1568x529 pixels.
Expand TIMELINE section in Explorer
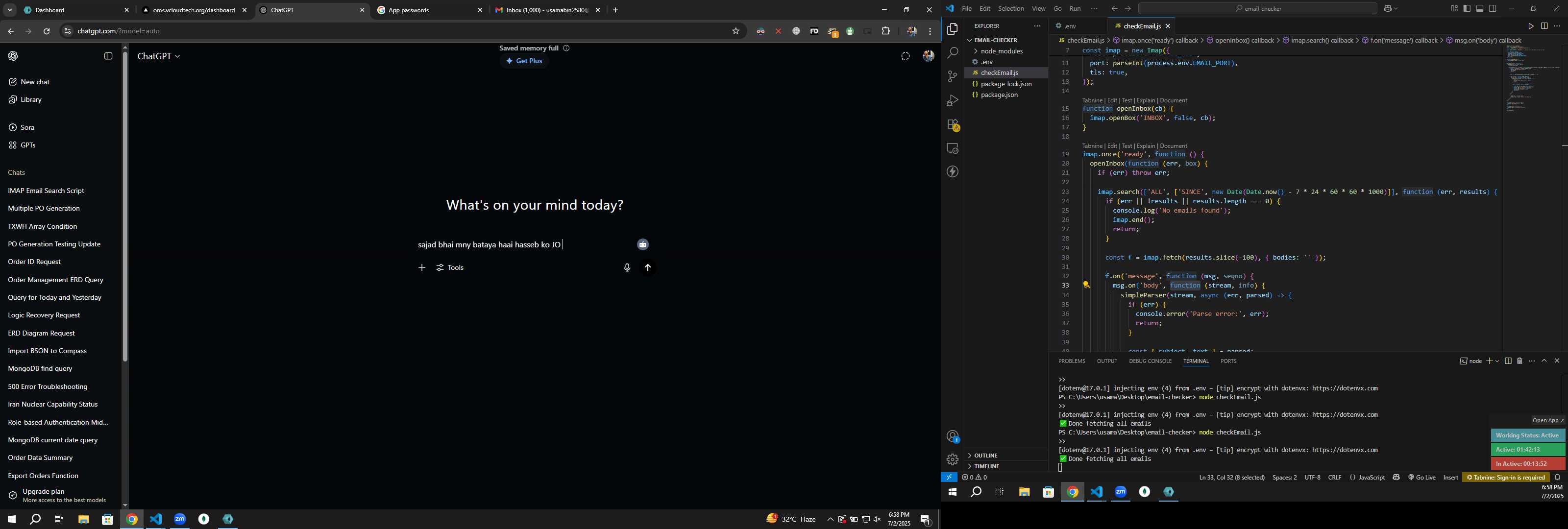coord(1005,466)
